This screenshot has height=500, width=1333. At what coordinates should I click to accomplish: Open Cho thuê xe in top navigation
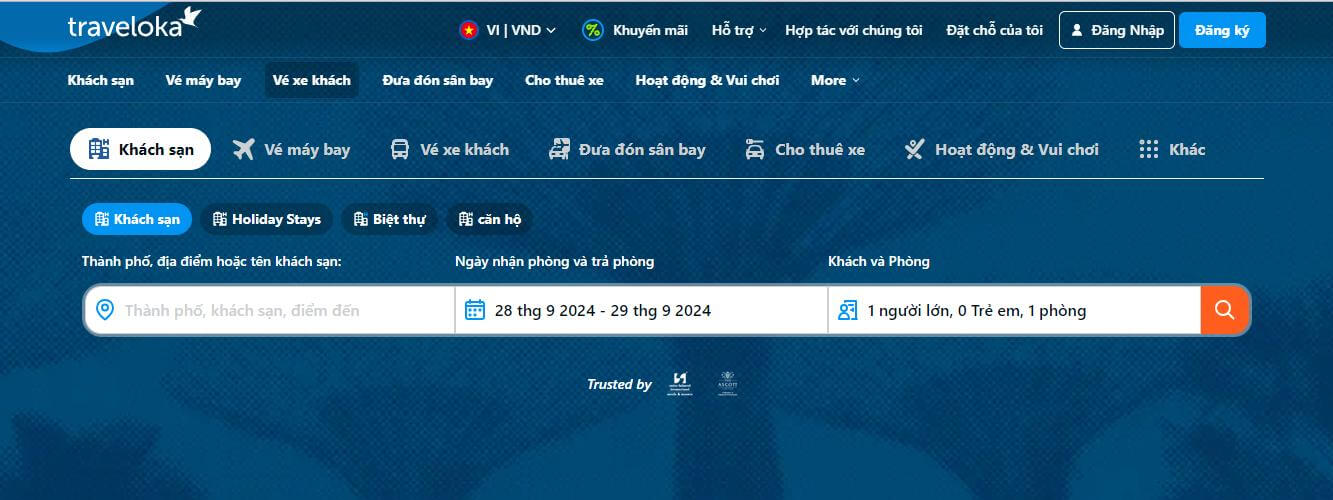pyautogui.click(x=564, y=80)
